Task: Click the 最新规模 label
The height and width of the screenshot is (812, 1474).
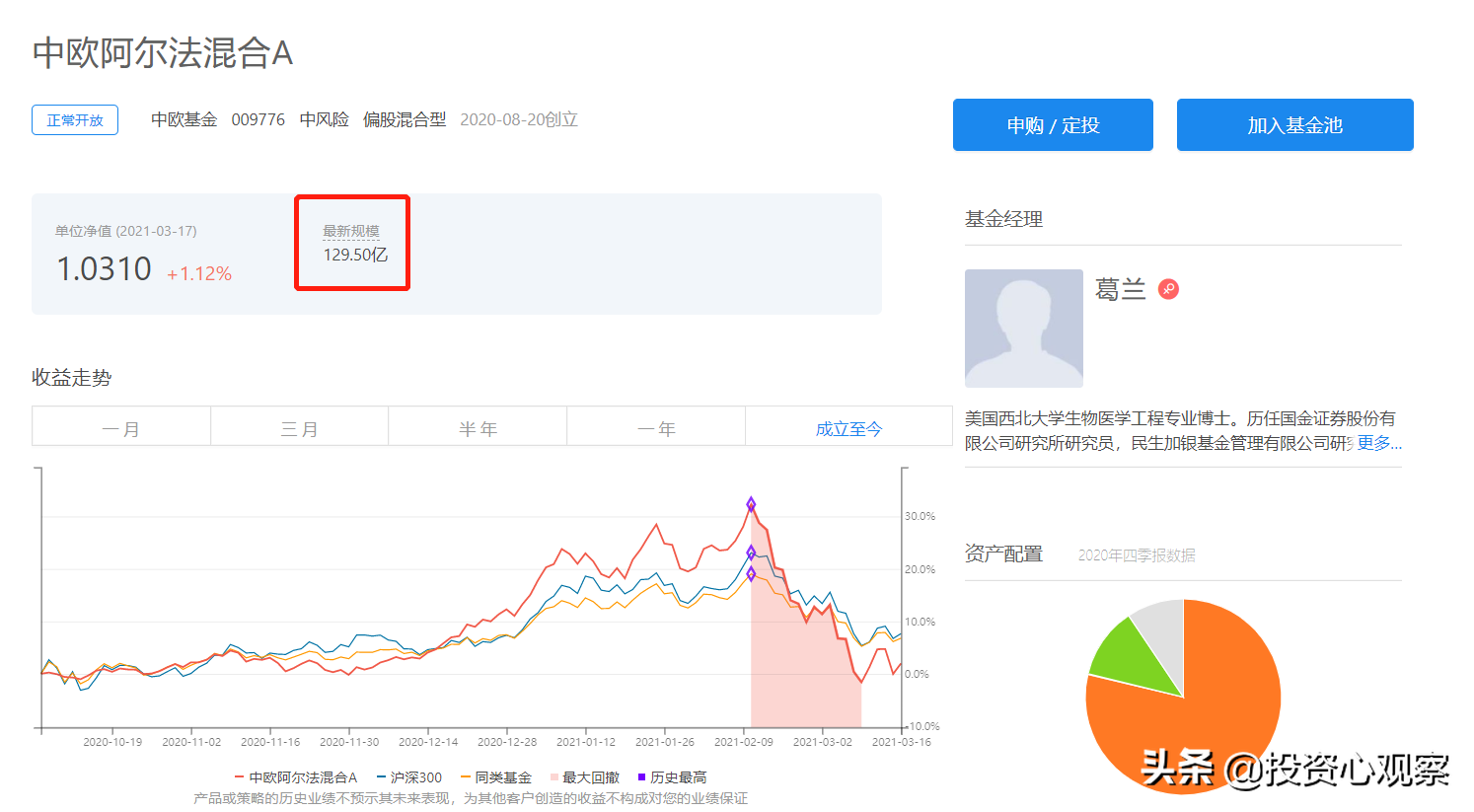Action: [351, 231]
